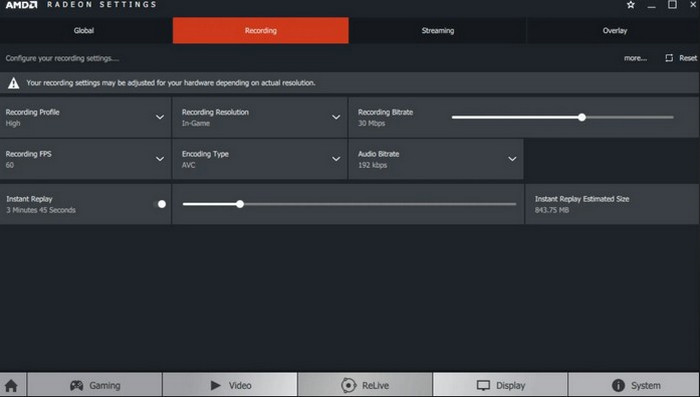Screen dimensions: 700x397
Task: Click the AMD logo in title bar
Action: 21,5
